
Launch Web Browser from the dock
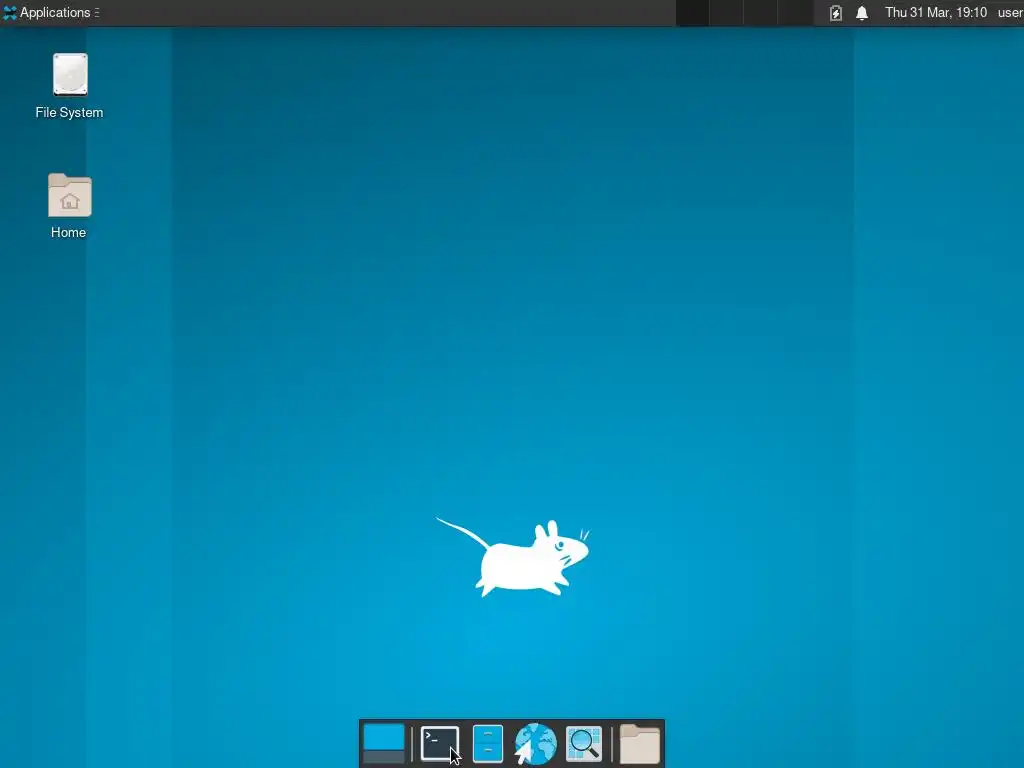[x=535, y=744]
